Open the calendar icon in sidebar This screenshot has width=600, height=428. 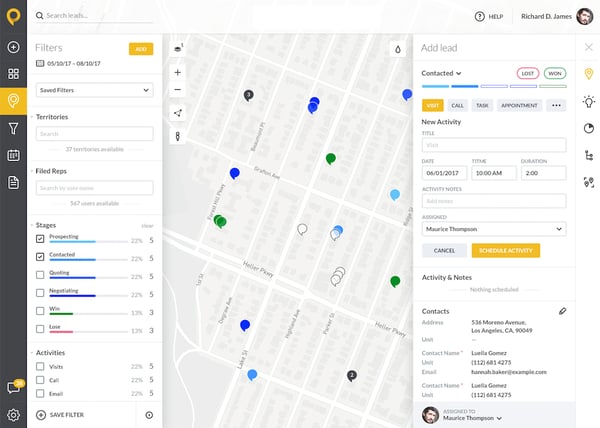13,155
